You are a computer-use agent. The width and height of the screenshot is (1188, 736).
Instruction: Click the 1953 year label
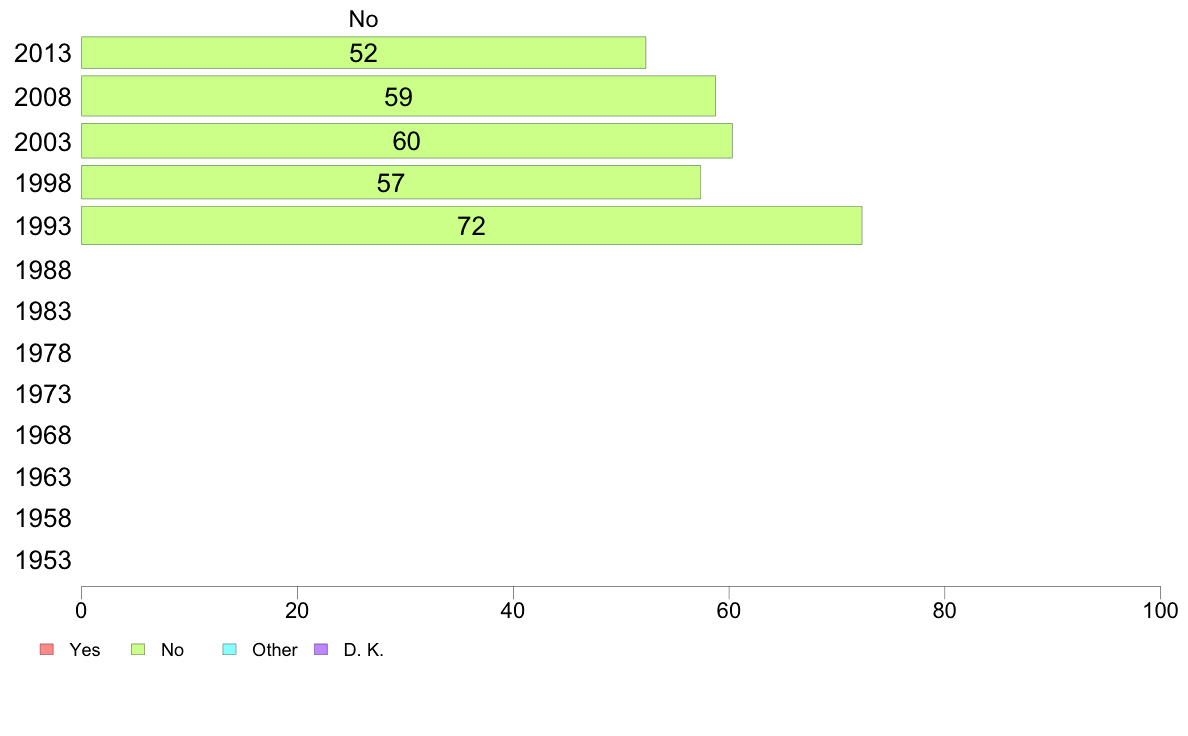click(43, 560)
